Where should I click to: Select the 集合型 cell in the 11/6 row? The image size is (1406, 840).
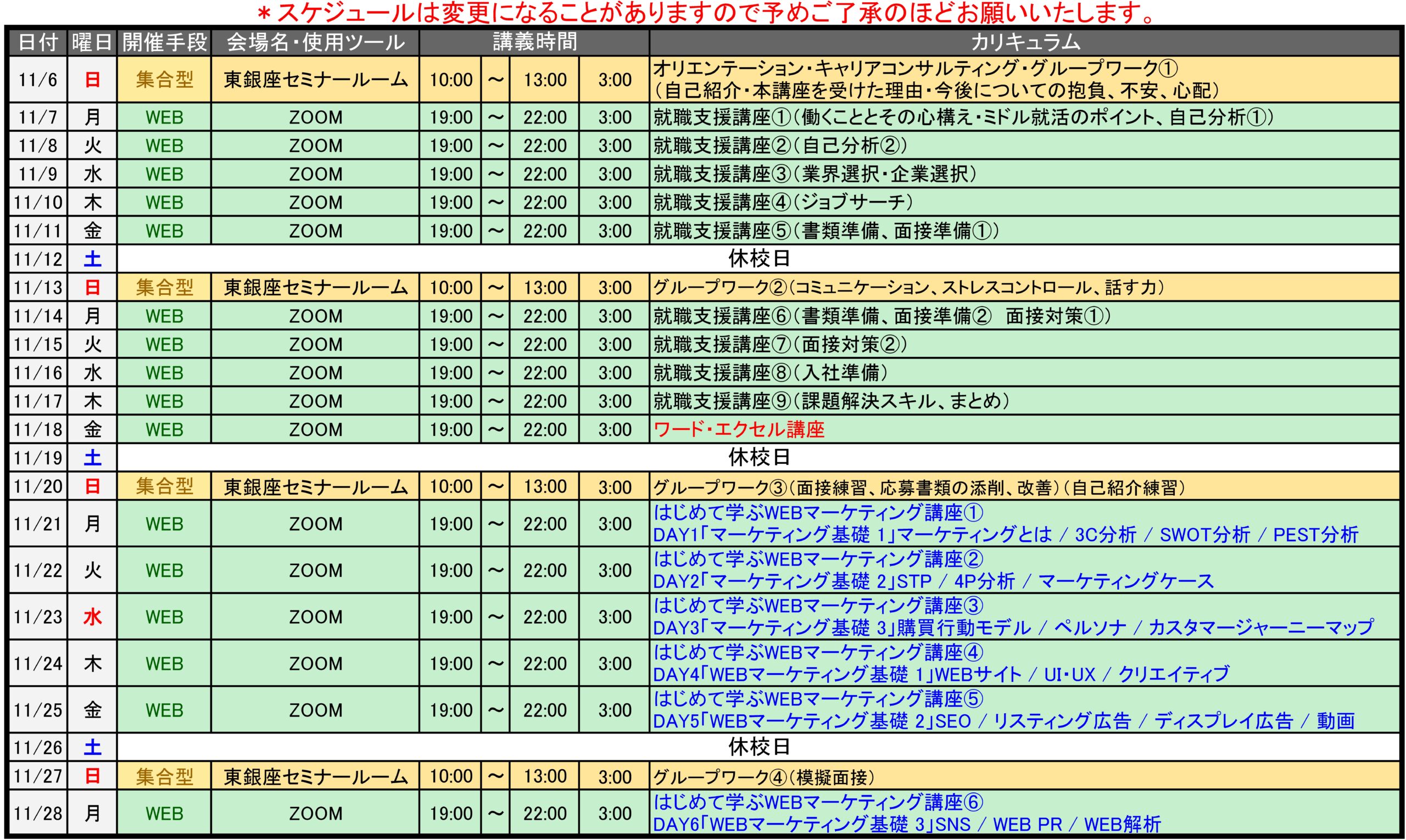click(164, 80)
